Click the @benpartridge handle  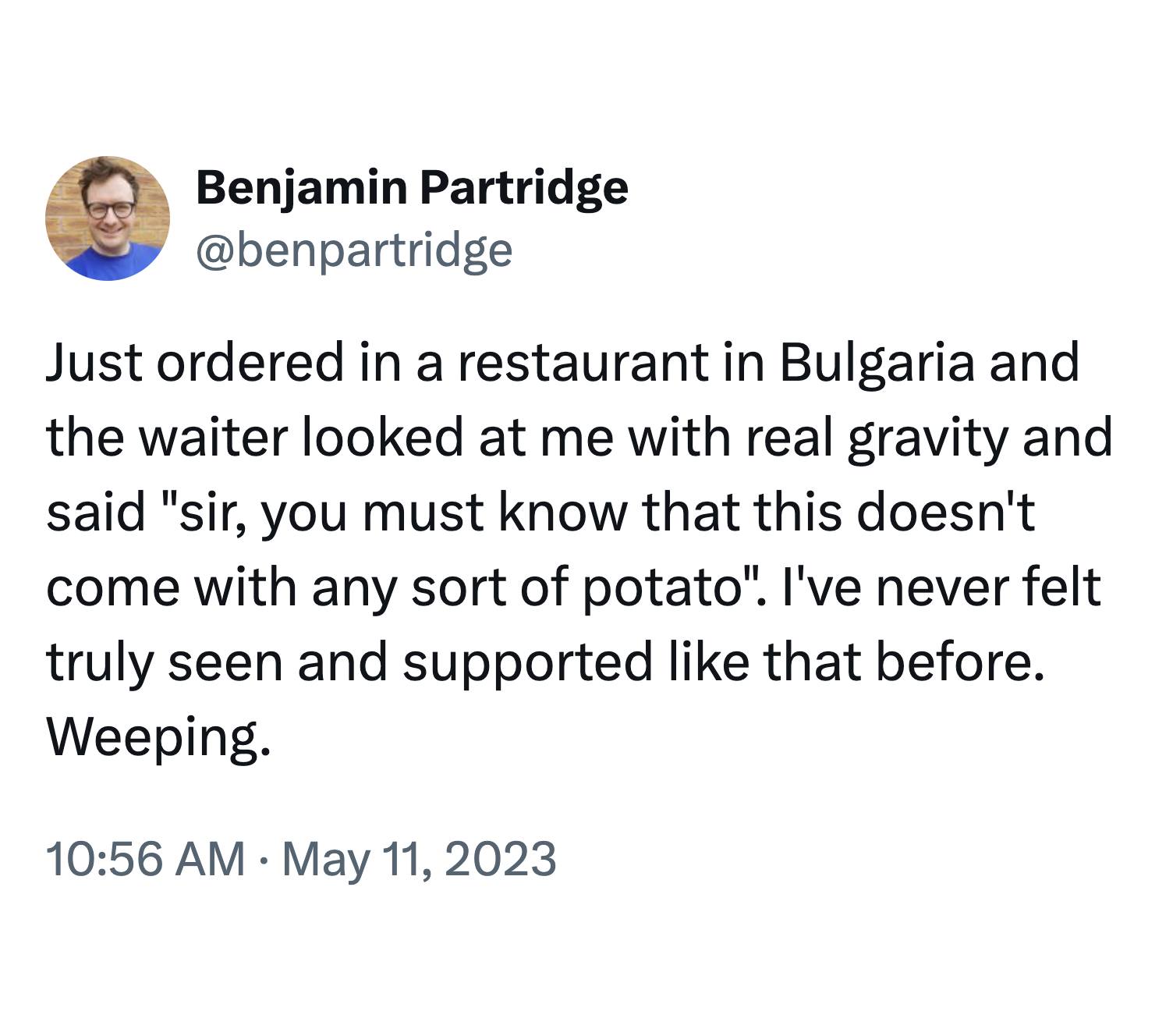coord(355,250)
